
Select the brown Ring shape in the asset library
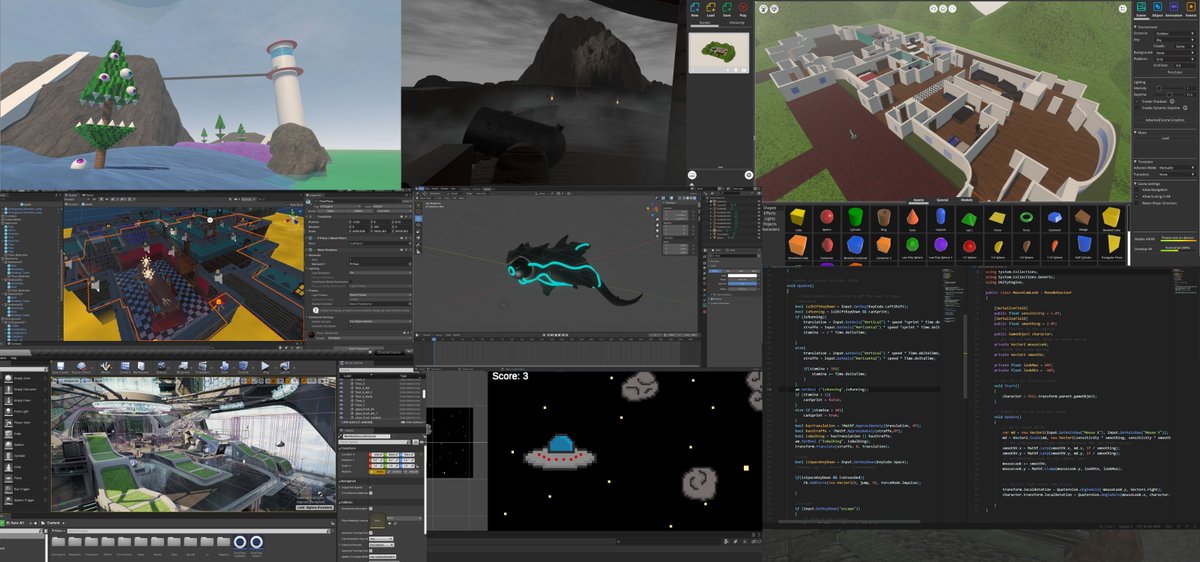pyautogui.click(x=884, y=217)
